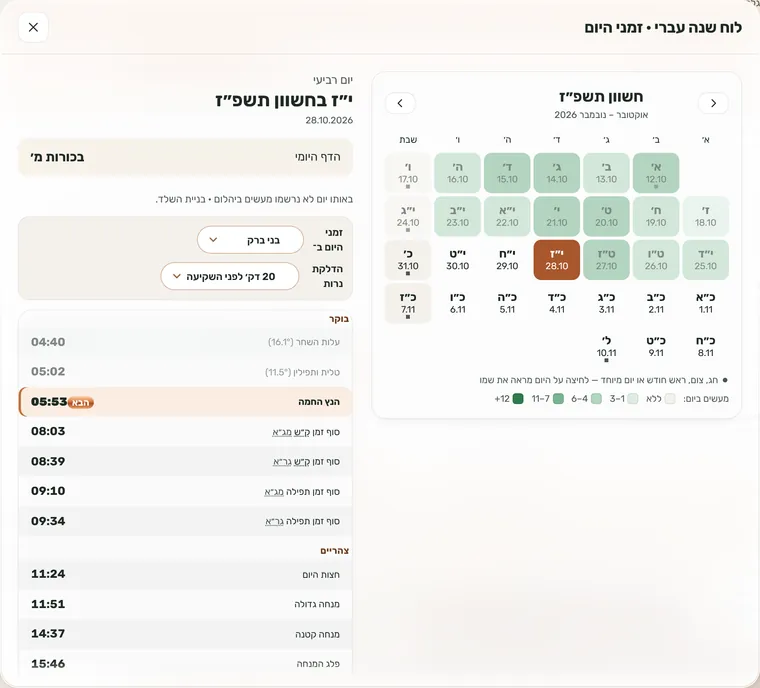Screen dimensions: 760x688
Task: Go to previous month with right chevron
Action: (713, 103)
